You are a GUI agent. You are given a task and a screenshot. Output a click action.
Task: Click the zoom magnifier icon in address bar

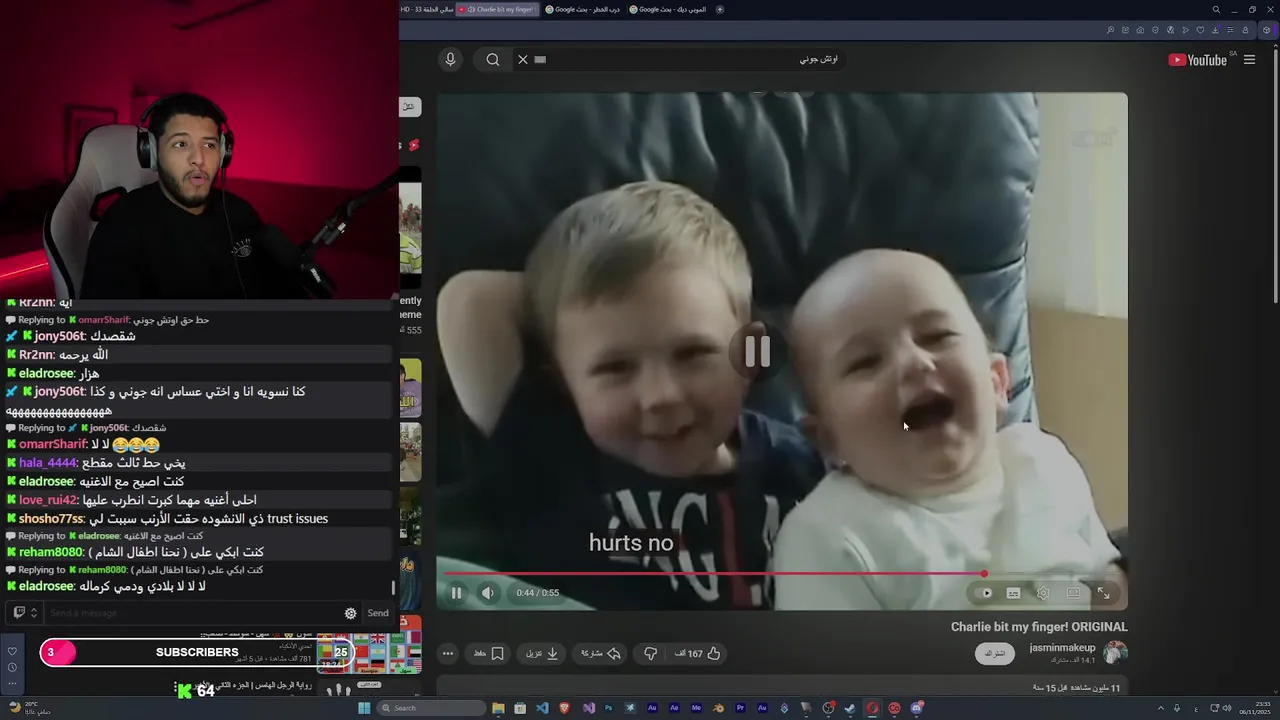coord(1110,30)
